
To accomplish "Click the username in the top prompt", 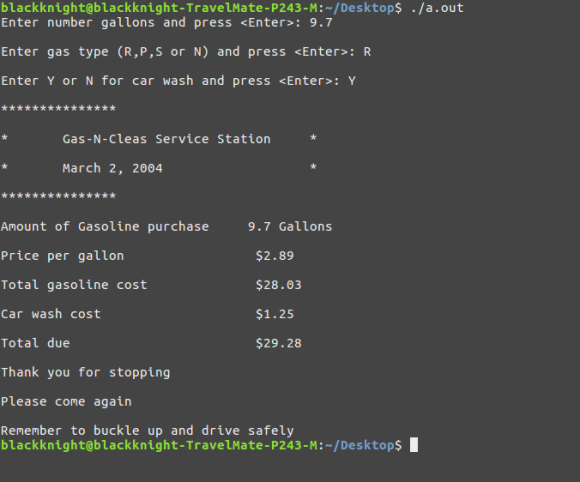I will (43, 8).
